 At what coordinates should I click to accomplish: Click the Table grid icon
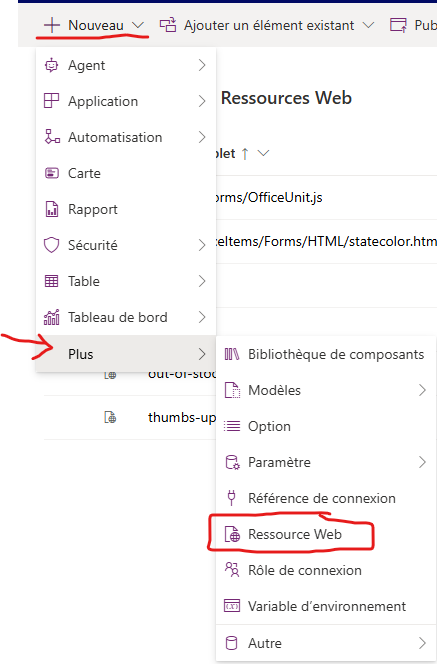[52, 281]
